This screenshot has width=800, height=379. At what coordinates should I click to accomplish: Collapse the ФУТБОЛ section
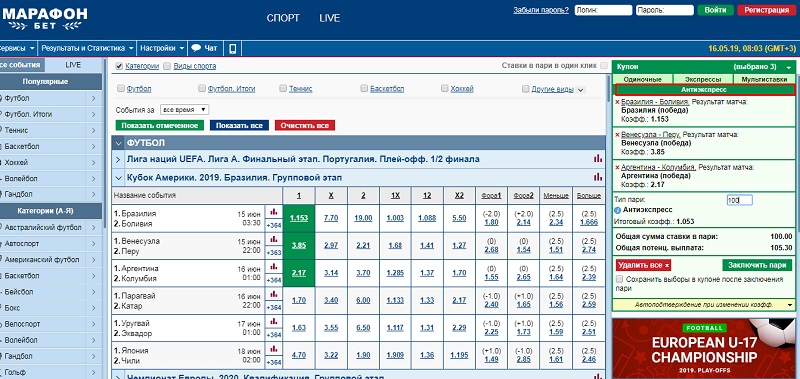click(118, 143)
